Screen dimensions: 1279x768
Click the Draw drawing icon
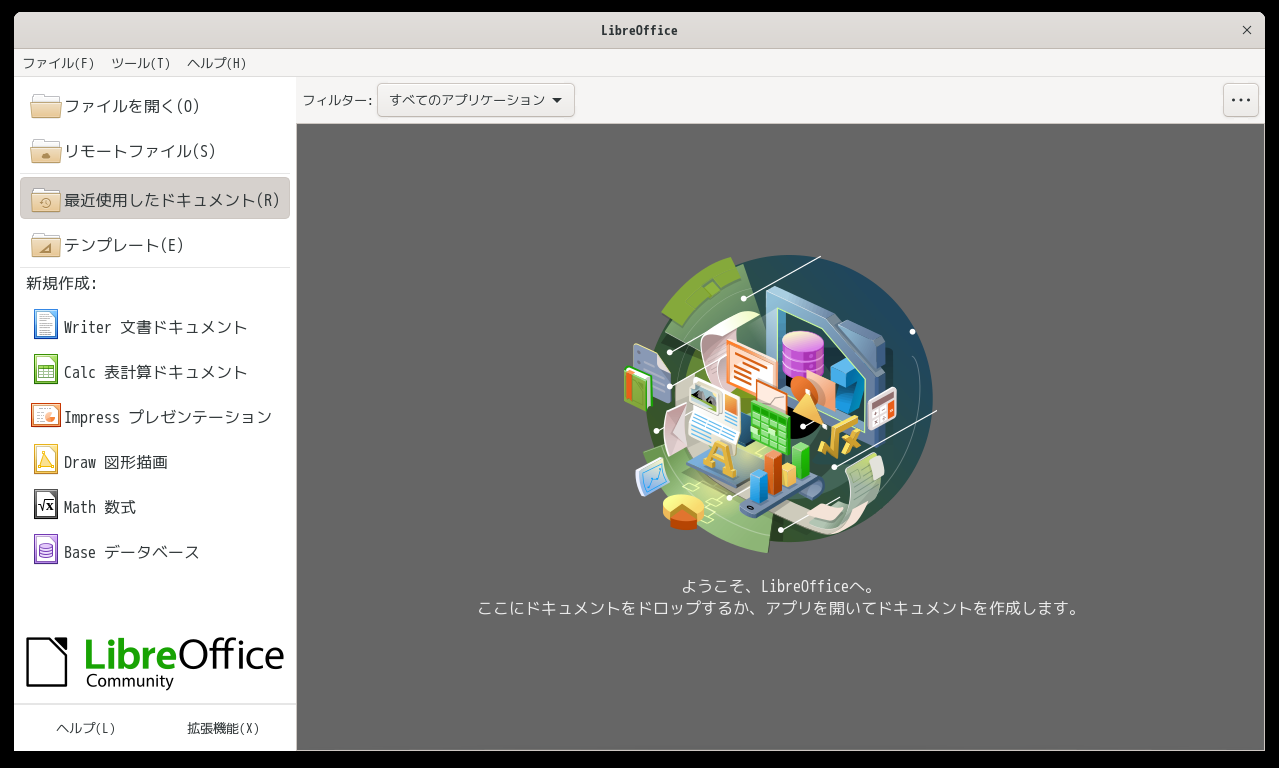tap(46, 460)
